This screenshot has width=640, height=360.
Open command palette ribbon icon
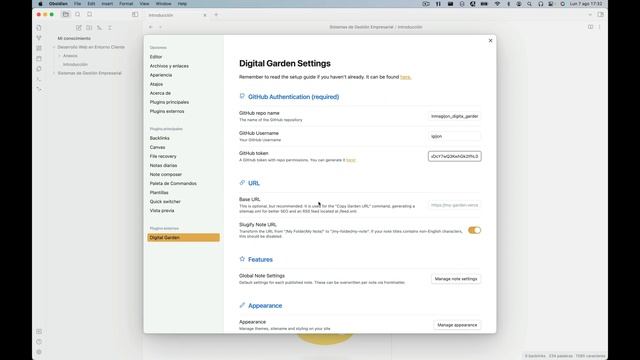coord(39,79)
